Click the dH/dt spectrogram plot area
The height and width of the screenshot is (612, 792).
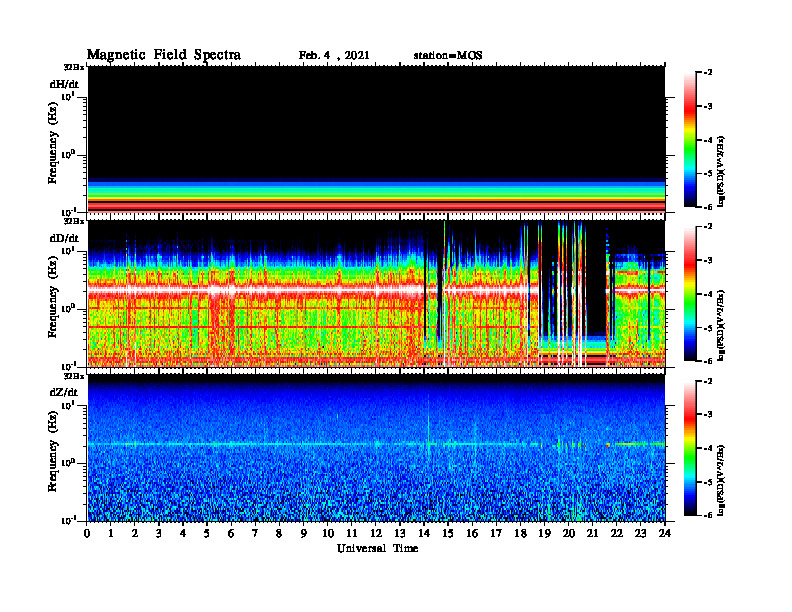(x=376, y=139)
